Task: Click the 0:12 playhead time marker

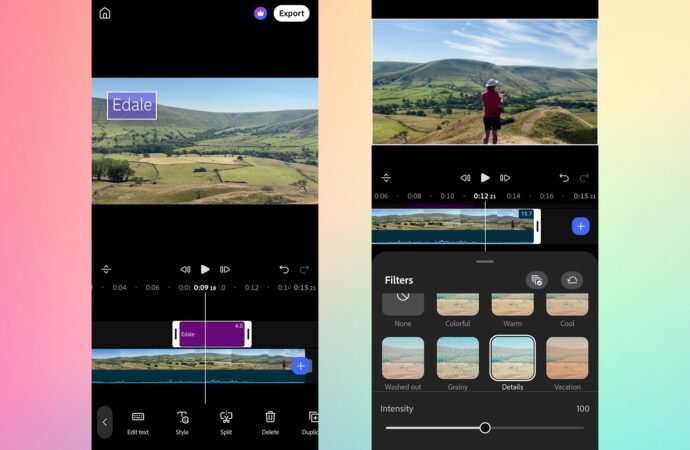Action: click(x=484, y=196)
